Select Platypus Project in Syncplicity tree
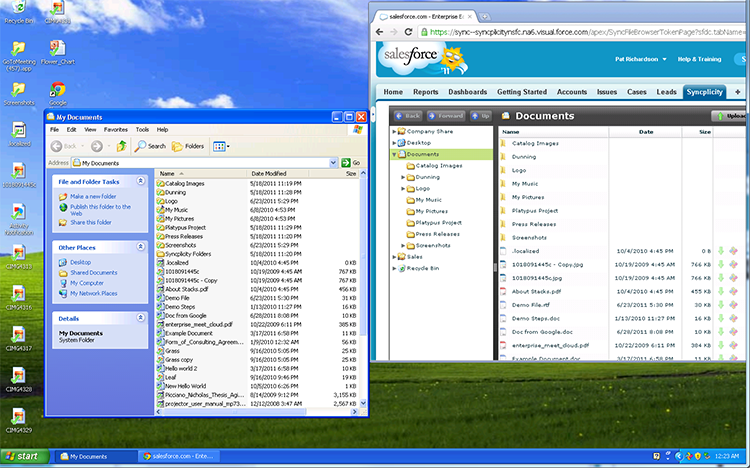The width and height of the screenshot is (750, 468). (x=434, y=223)
